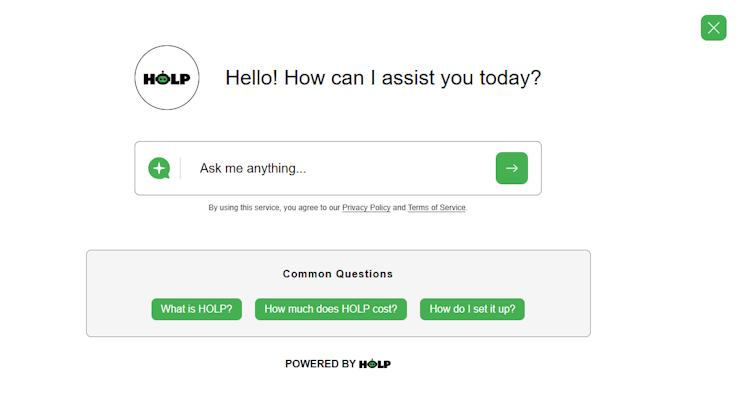Click the circular HOLP logo avatar

[167, 78]
